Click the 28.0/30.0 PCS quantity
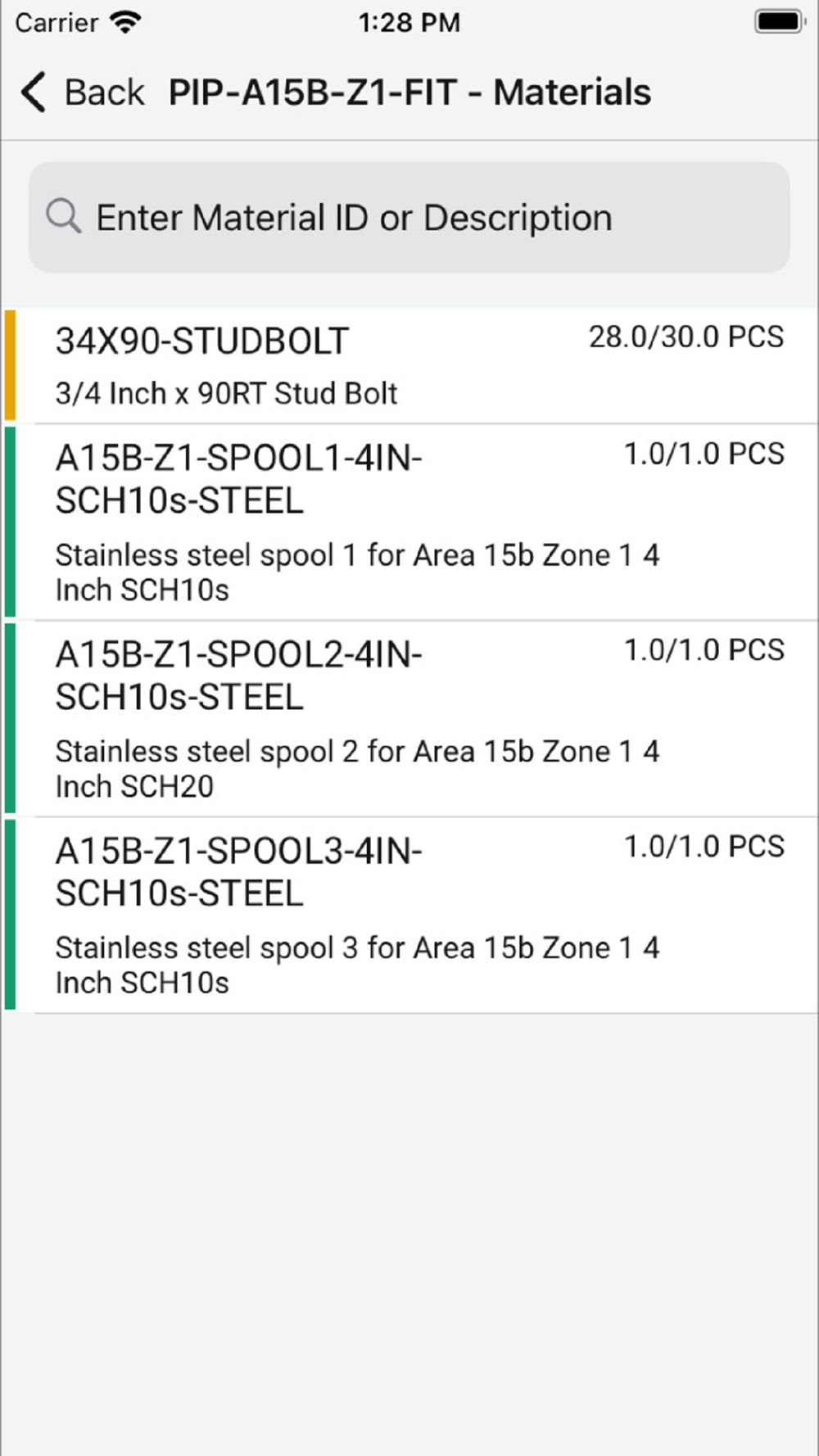This screenshot has height=1456, width=819. [686, 337]
